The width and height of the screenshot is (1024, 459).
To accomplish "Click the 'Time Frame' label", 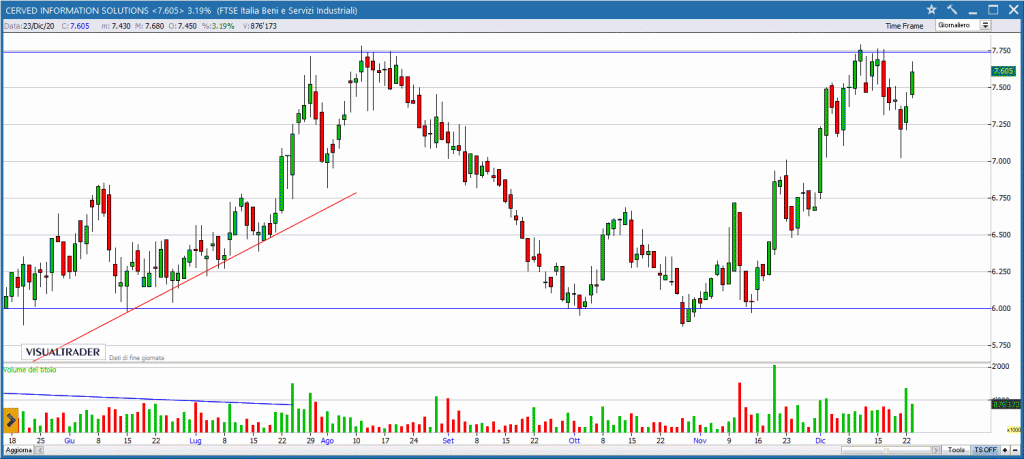I will [x=904, y=26].
